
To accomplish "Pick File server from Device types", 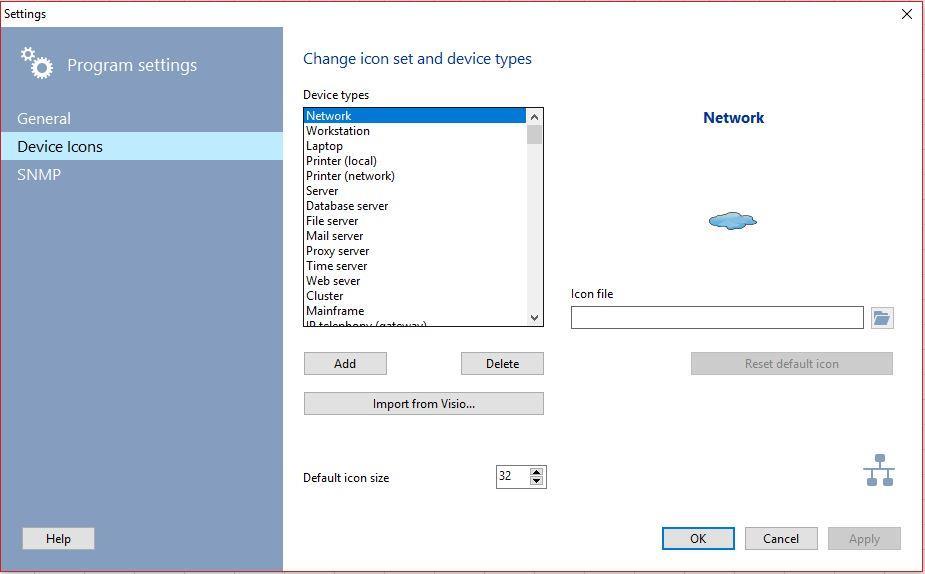I will point(415,221).
